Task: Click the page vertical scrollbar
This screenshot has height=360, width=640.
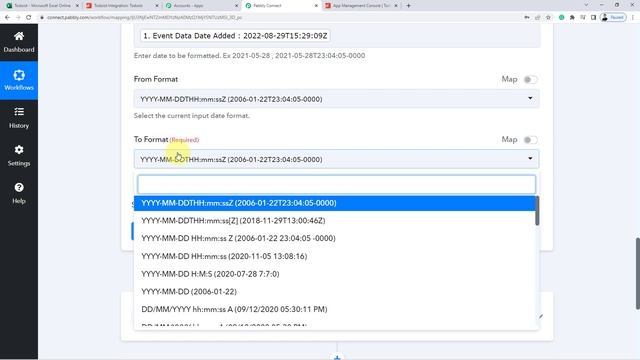Action: click(637, 273)
